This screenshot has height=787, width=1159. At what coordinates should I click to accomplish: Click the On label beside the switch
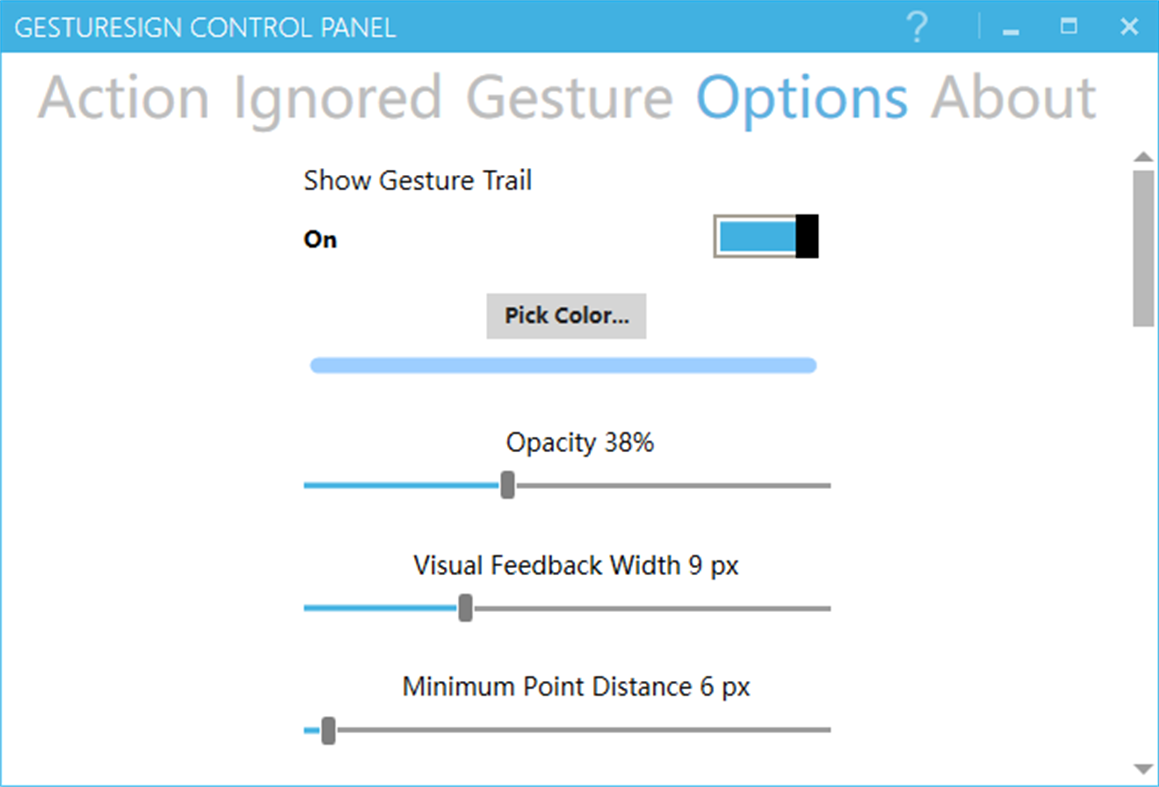[320, 238]
